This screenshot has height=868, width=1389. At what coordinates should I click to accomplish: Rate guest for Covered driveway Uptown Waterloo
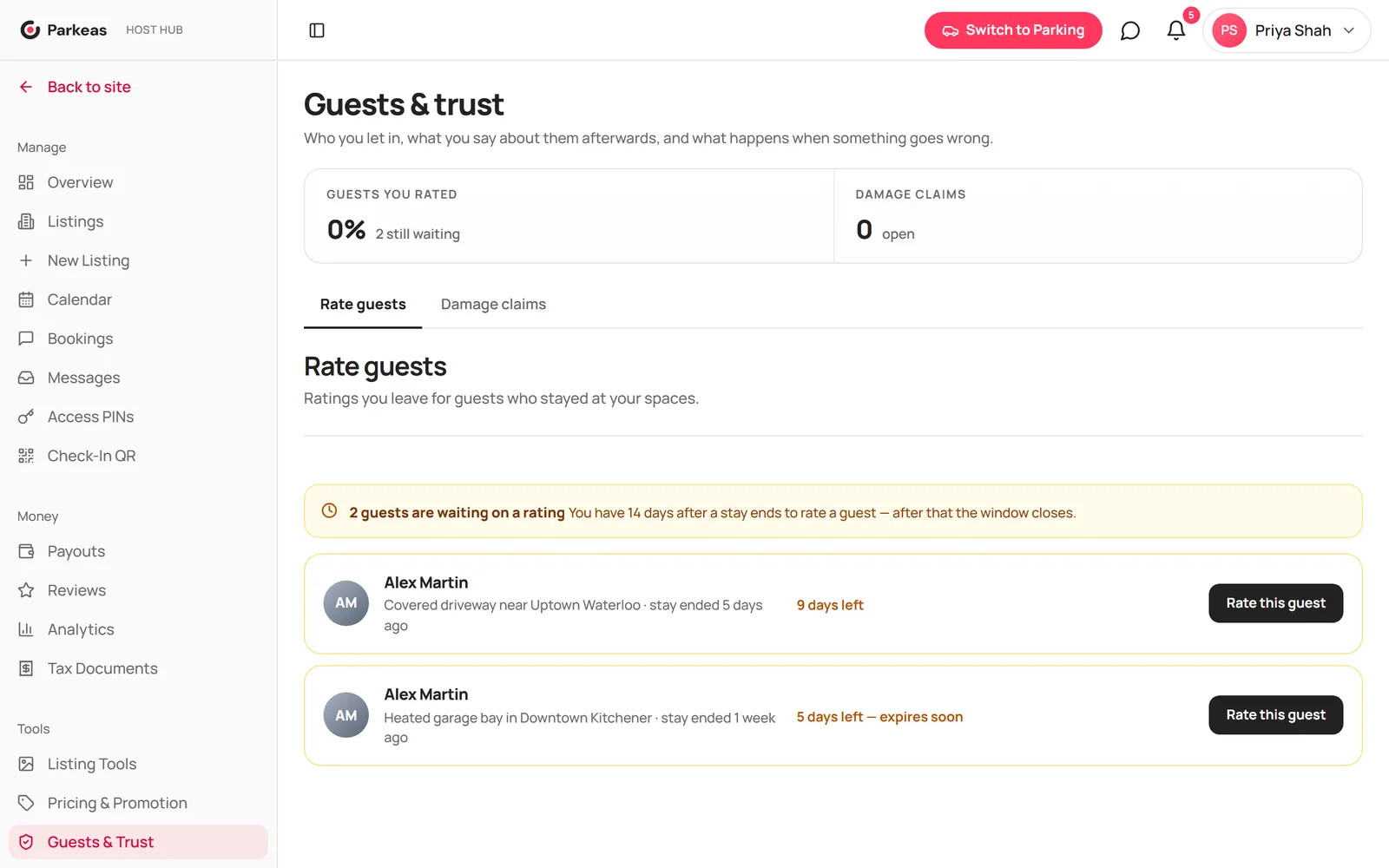click(1275, 603)
